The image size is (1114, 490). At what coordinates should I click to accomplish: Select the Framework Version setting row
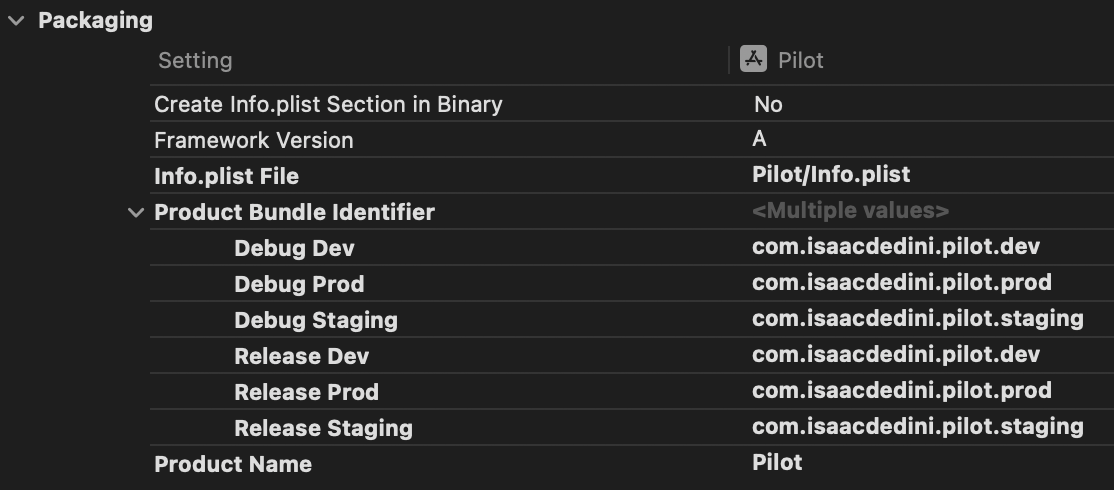(253, 140)
